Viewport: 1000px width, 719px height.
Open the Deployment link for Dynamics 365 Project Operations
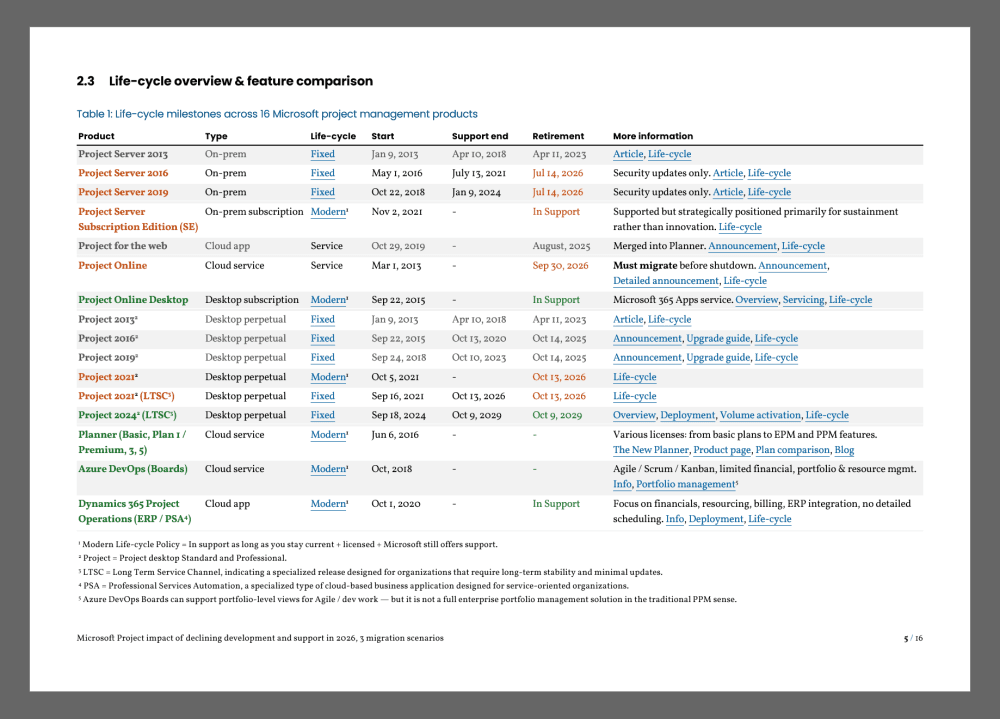pos(716,519)
